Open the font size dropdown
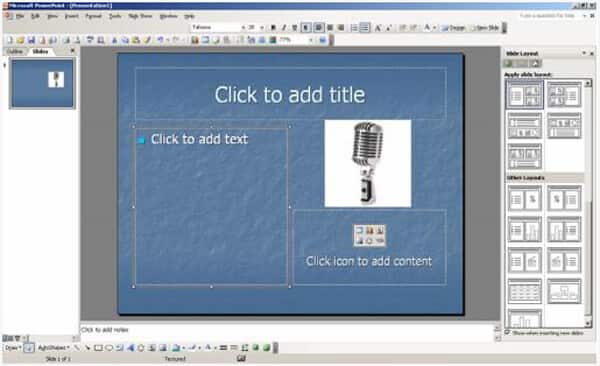Image resolution: width=600 pixels, height=366 pixels. (x=262, y=28)
